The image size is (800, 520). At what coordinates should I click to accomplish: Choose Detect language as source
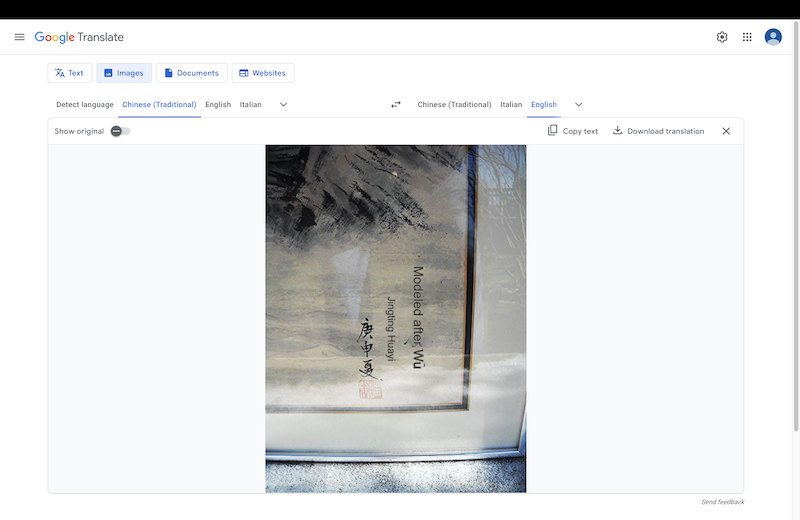[x=85, y=105]
